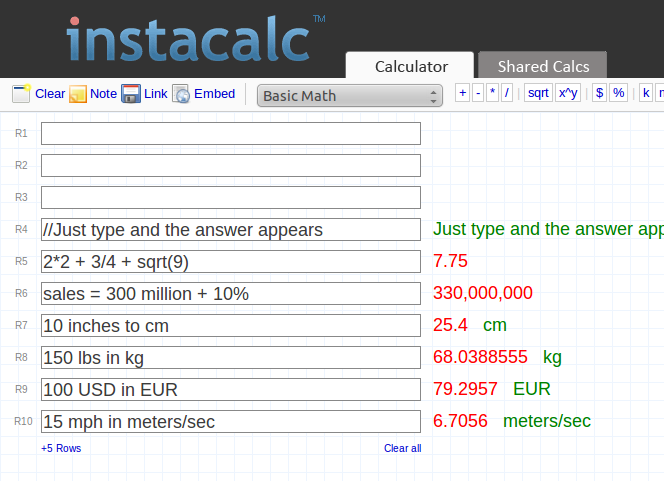Click the Clear all link
This screenshot has height=481, width=664.
coord(402,448)
